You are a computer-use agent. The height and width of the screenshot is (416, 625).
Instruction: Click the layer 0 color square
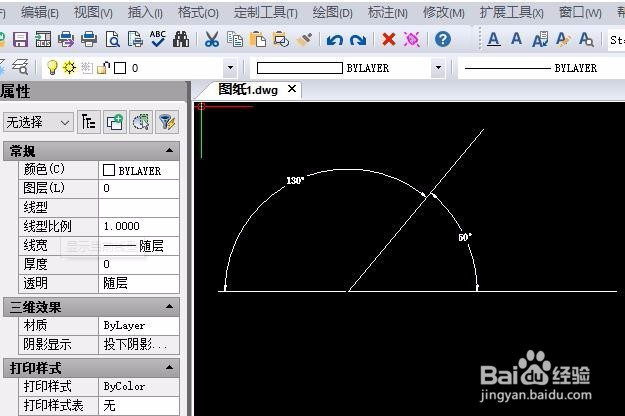[x=120, y=68]
